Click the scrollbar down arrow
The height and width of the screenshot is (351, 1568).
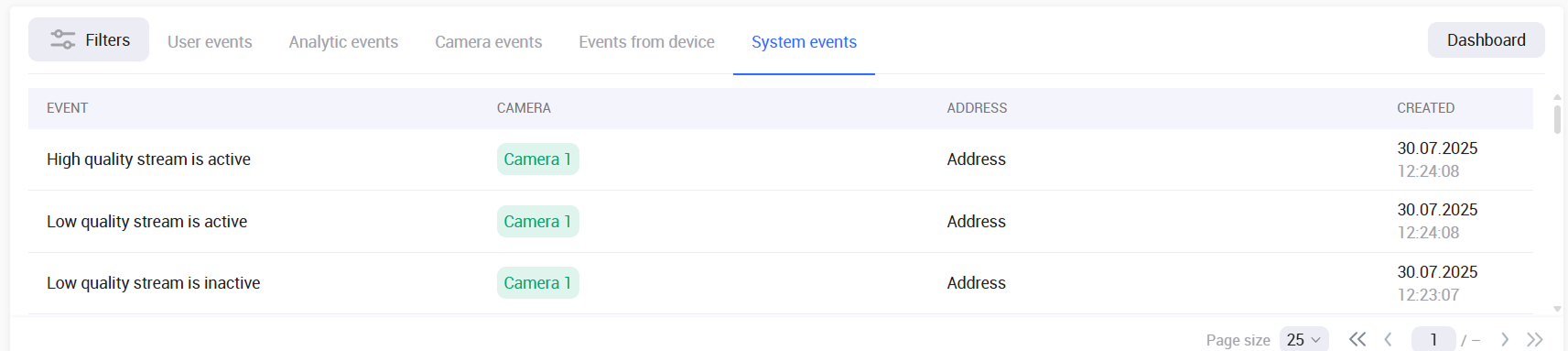(x=1557, y=310)
